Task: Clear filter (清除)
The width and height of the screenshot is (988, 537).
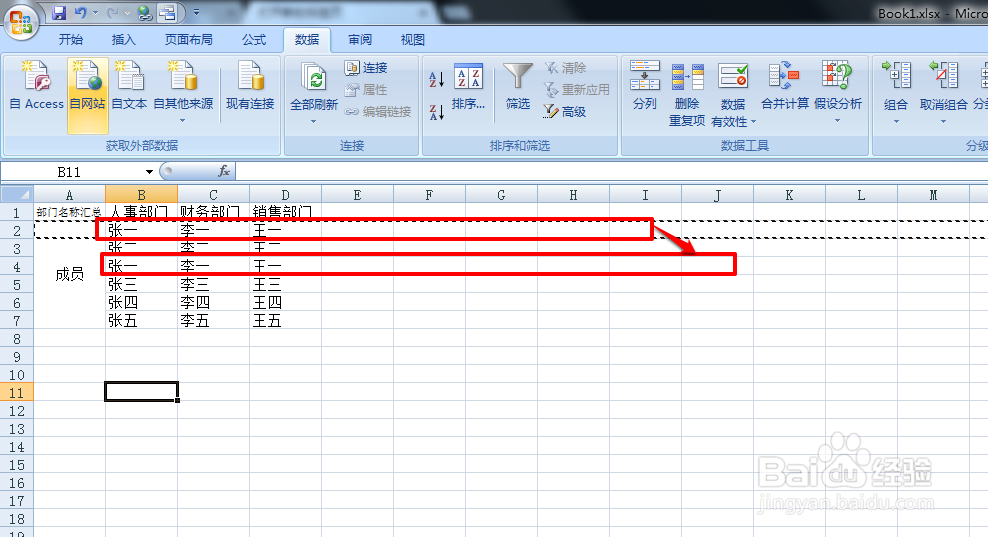Action: click(x=565, y=67)
